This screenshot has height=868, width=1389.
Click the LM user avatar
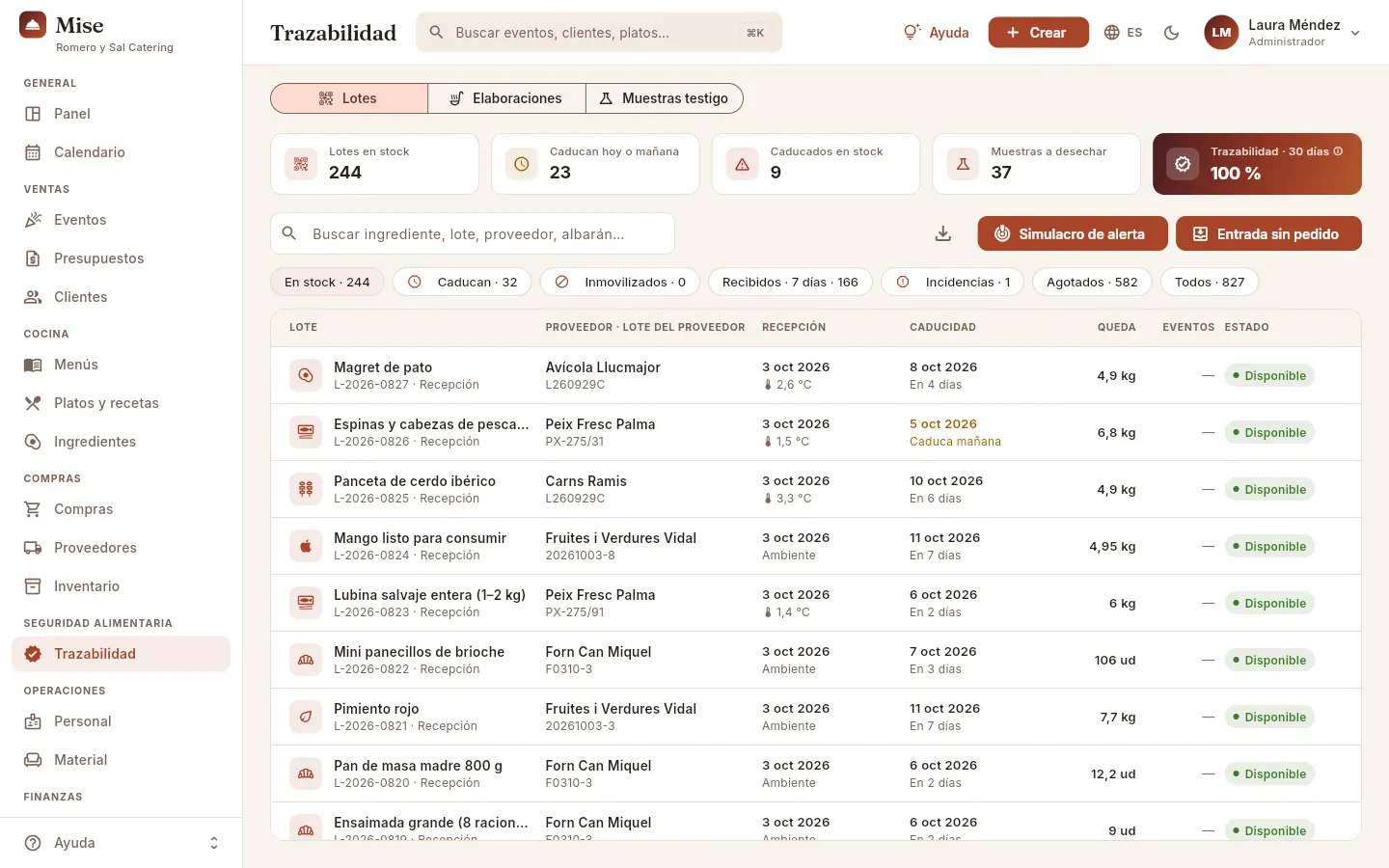pos(1221,33)
